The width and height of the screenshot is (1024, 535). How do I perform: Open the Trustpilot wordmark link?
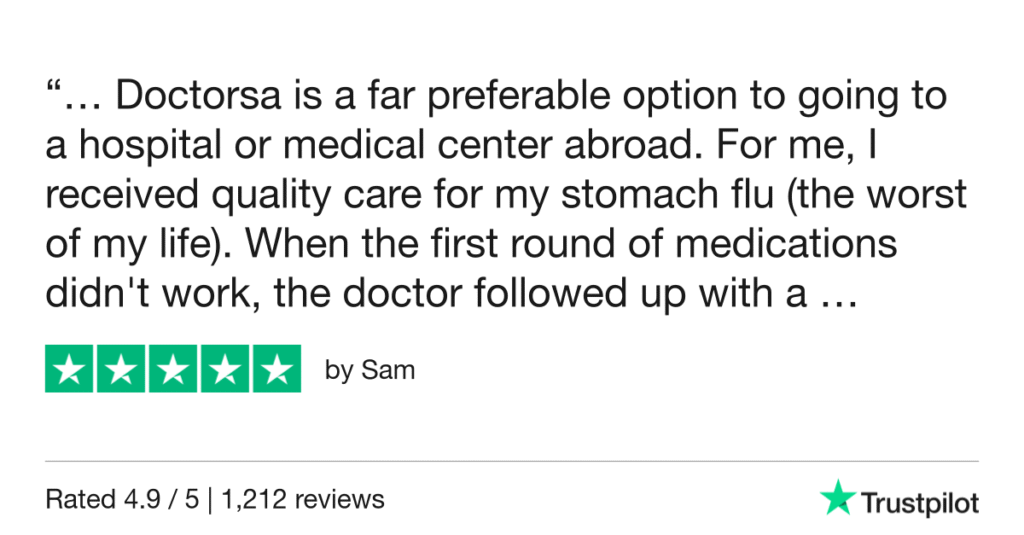click(920, 502)
